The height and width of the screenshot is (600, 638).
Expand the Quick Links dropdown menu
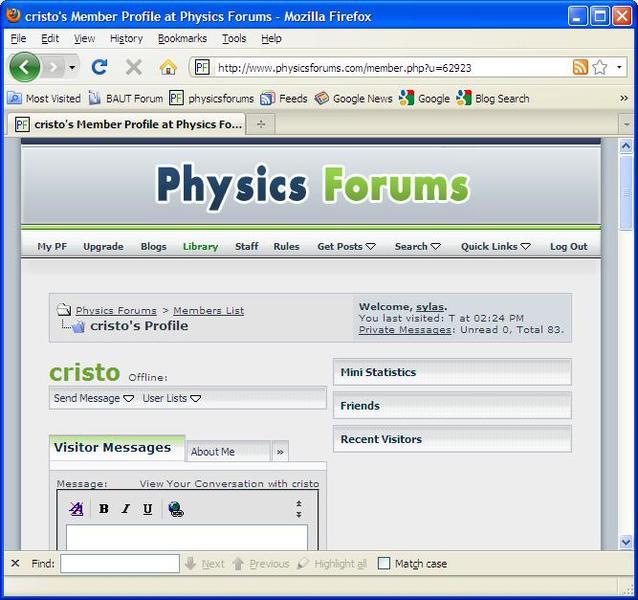coord(496,247)
